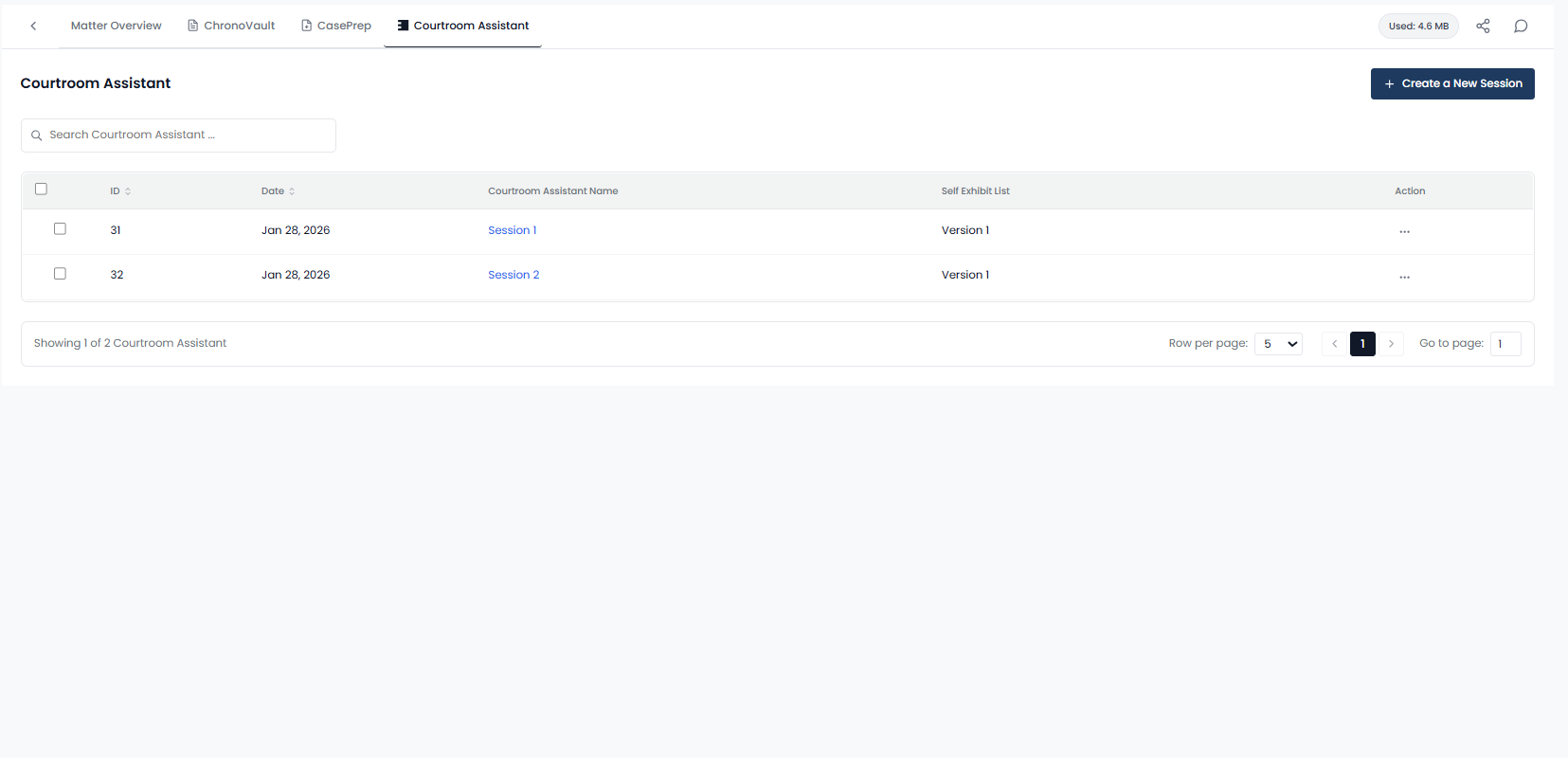Select checkbox for row ID 31

click(60, 228)
